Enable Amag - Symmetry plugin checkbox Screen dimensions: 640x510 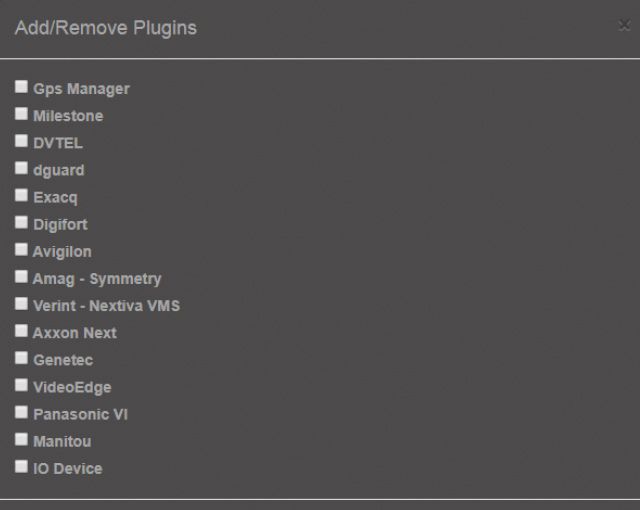pos(21,276)
